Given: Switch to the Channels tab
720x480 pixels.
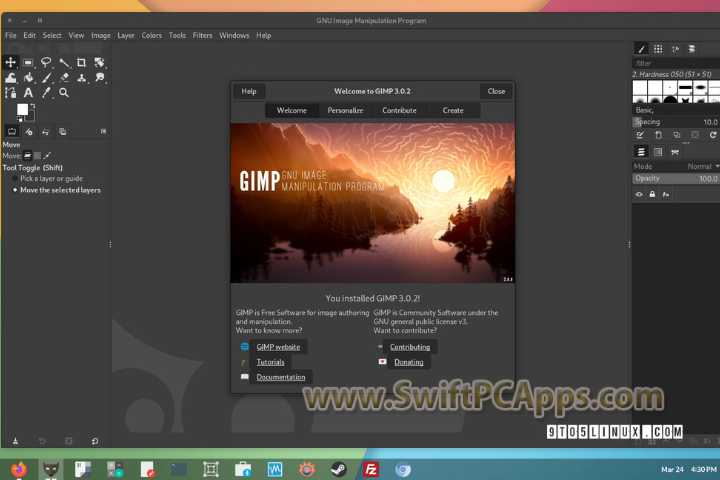Looking at the screenshot, I should 658,152.
